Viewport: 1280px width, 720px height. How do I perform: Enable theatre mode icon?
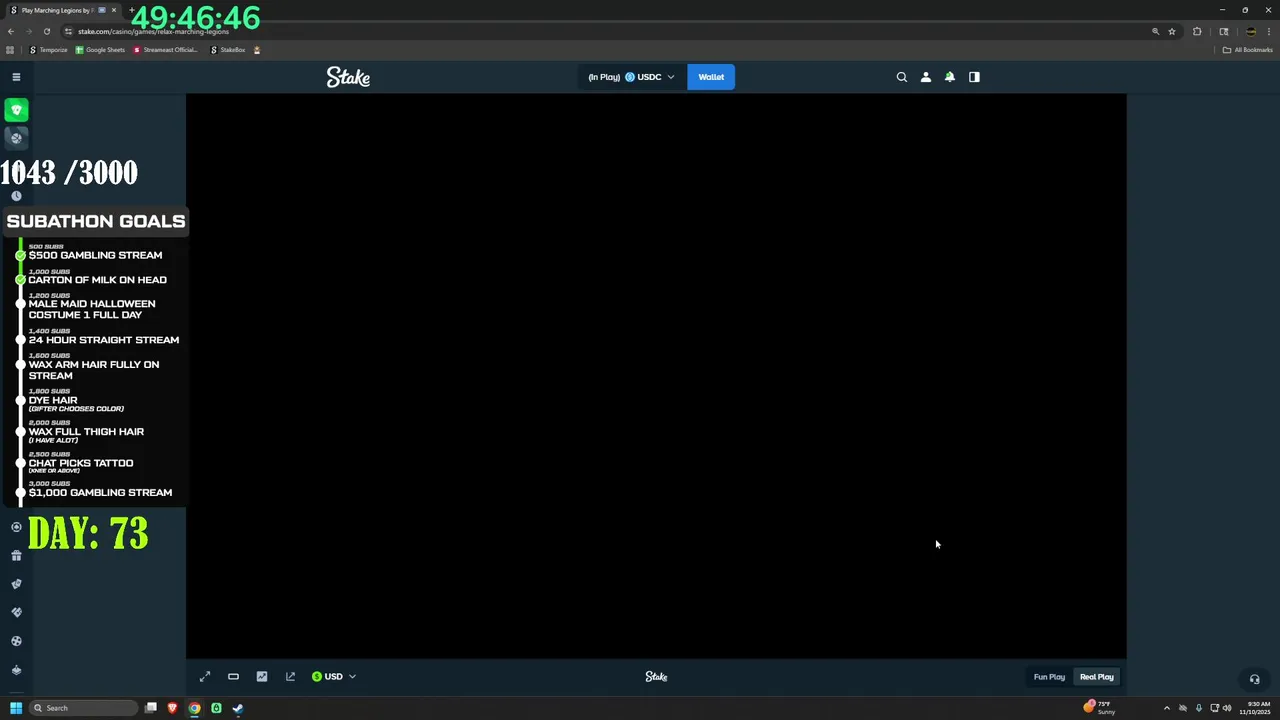pos(233,677)
